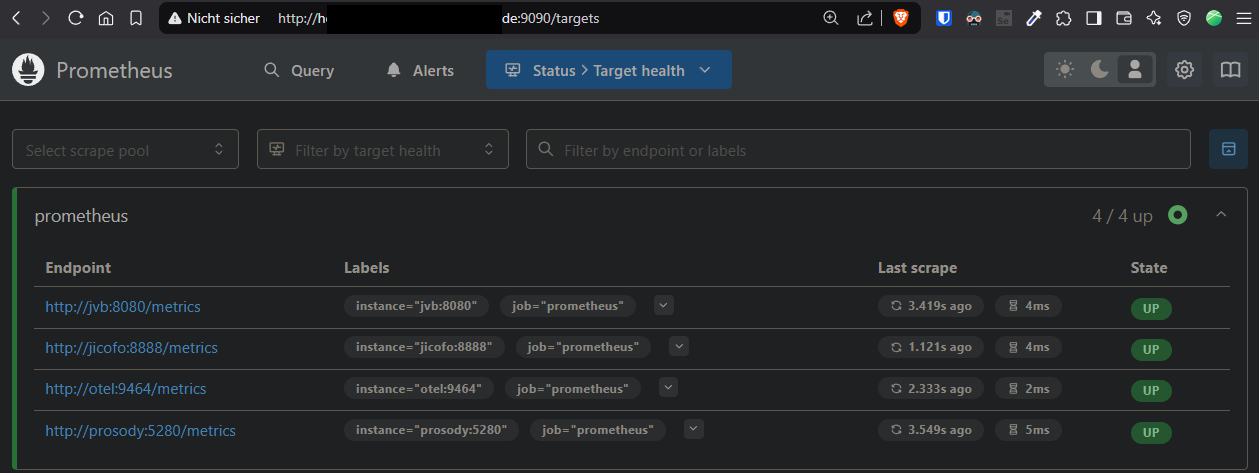Screen dimensions: 1259x473
Task: Open the documentation book icon
Action: coord(1229,70)
